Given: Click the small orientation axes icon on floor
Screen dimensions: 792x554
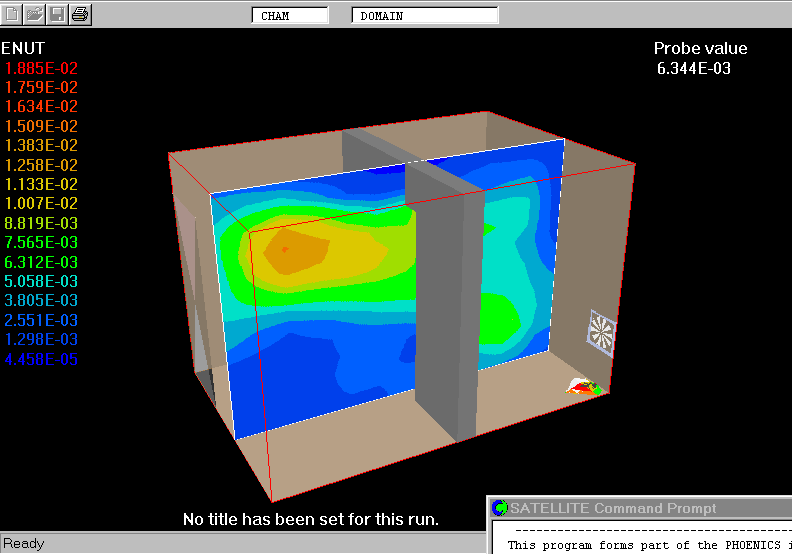Looking at the screenshot, I should pyautogui.click(x=583, y=386).
